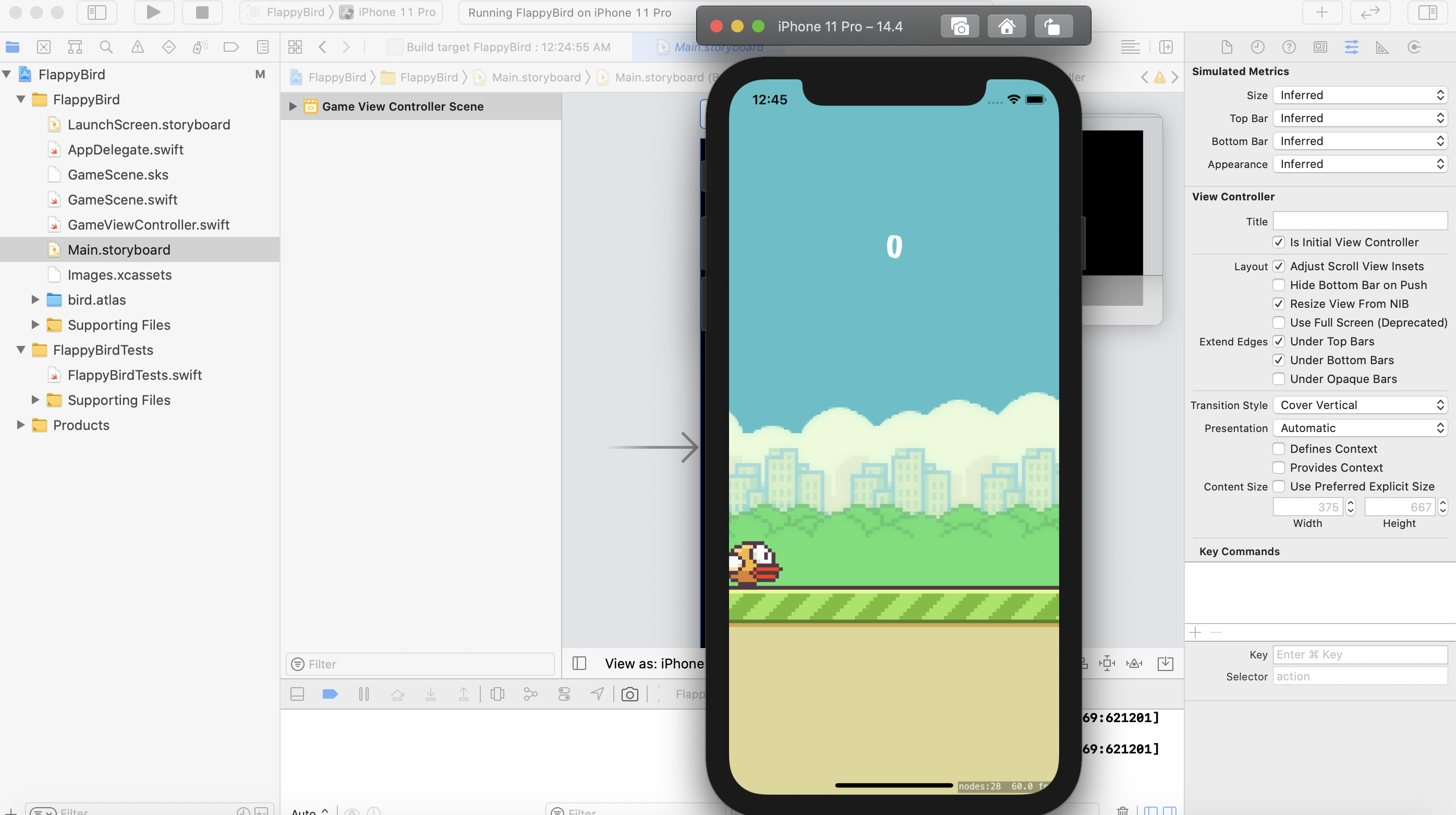Take a simulator screenshot with camera icon
The image size is (1456, 815).
pyautogui.click(x=959, y=27)
